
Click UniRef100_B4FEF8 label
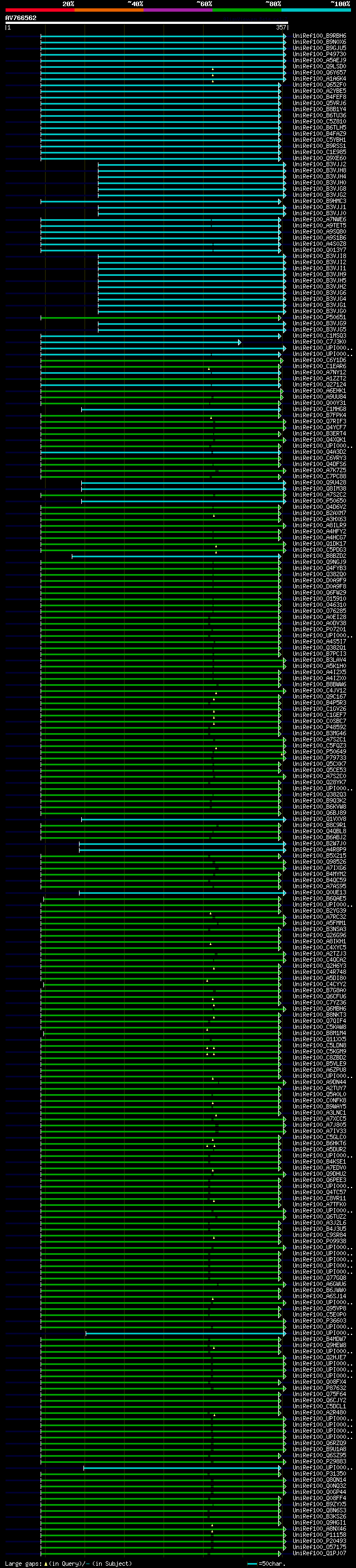coord(319,97)
